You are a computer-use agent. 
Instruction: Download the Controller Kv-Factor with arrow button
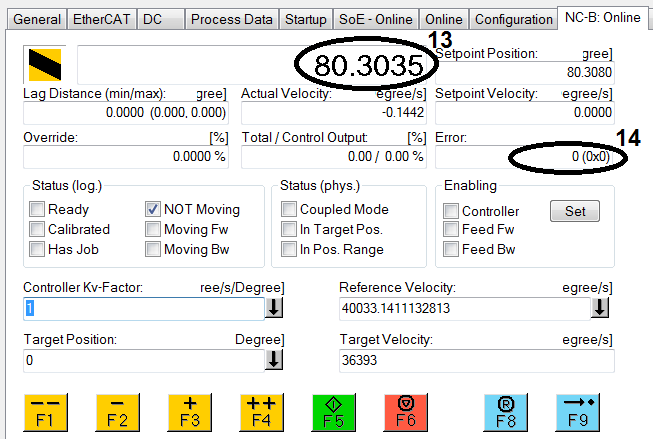(274, 308)
